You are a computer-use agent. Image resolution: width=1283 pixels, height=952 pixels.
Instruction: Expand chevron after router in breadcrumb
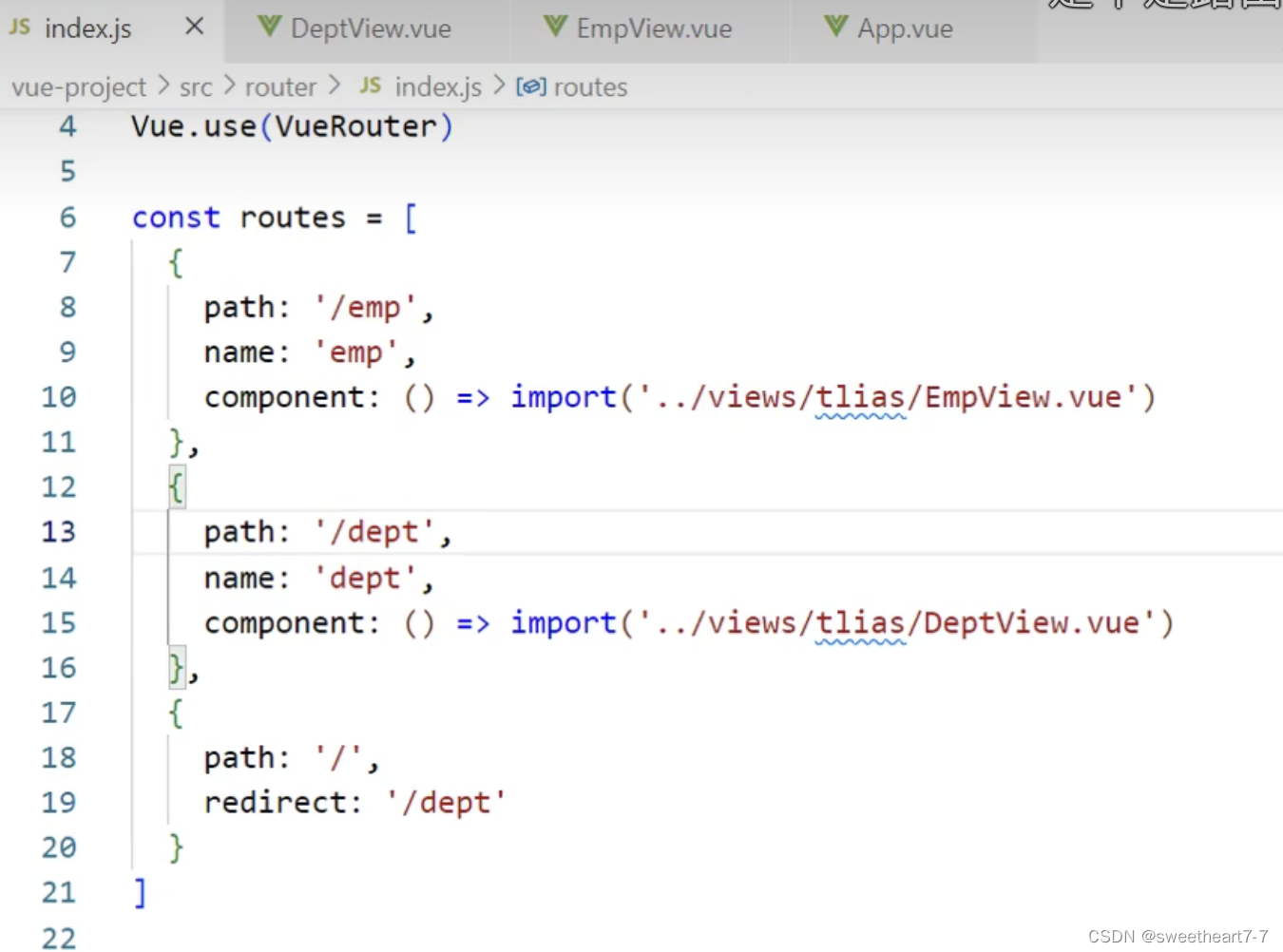(335, 86)
